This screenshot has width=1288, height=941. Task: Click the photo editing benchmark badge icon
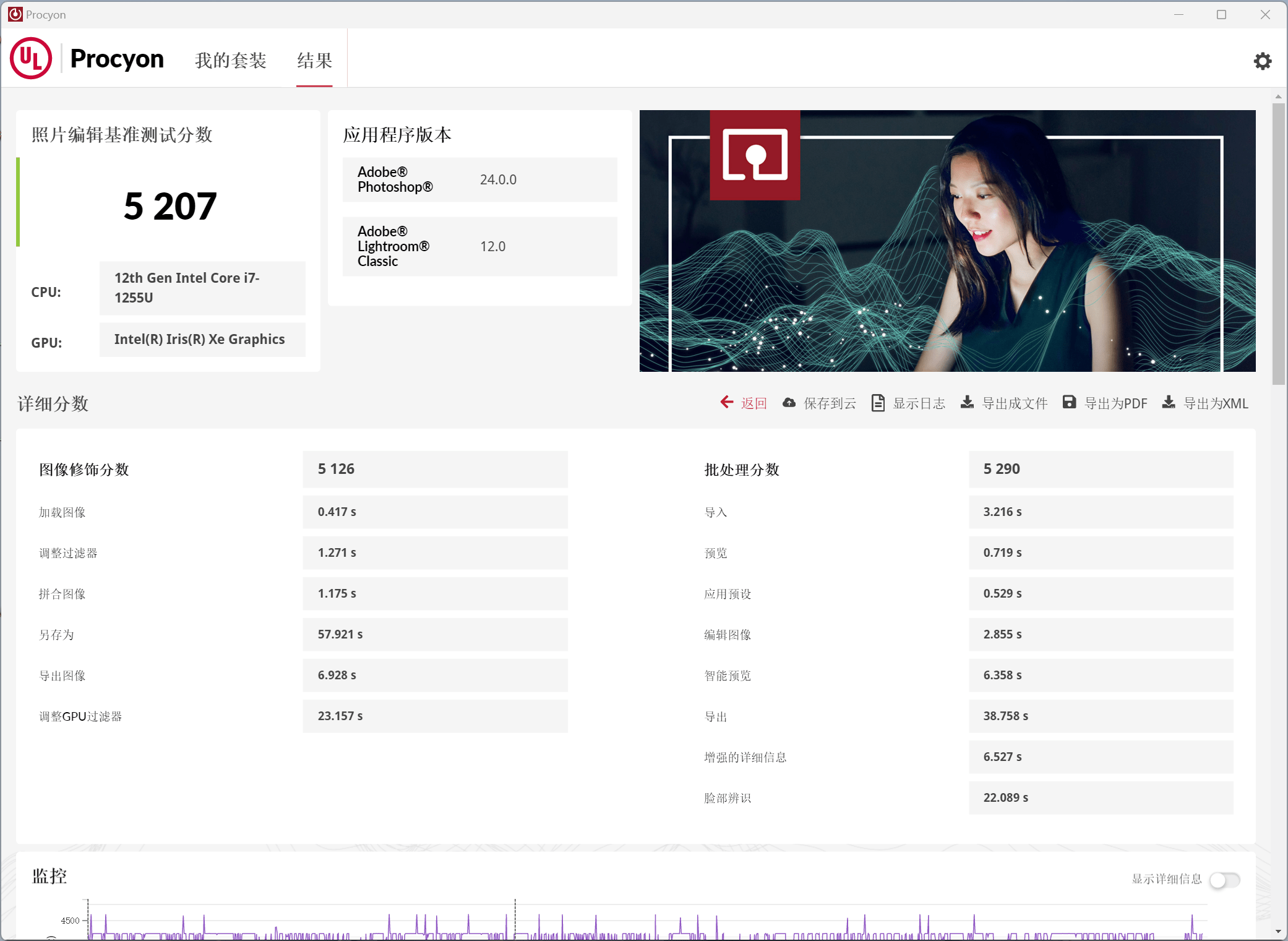pos(754,155)
